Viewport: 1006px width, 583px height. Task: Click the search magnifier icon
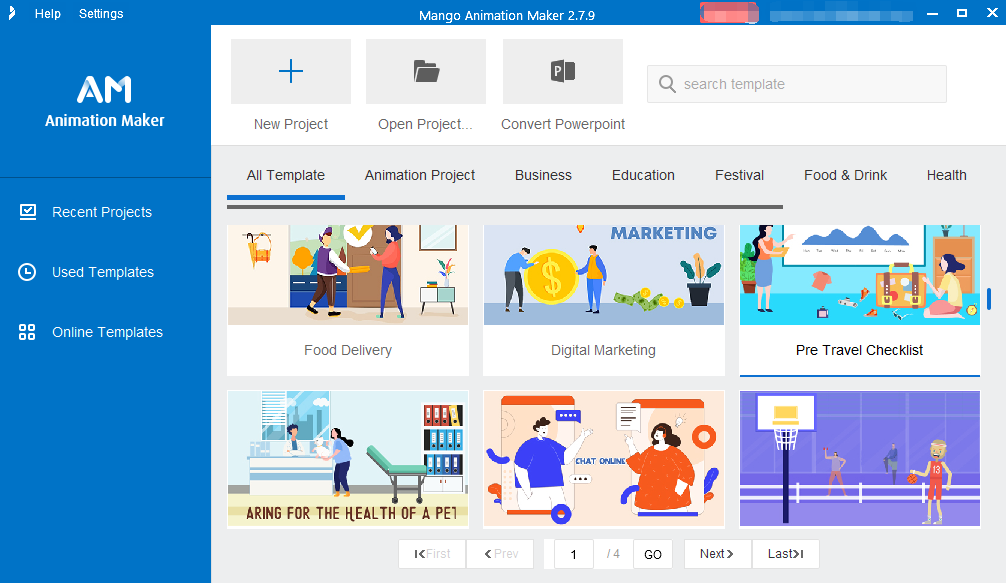[667, 84]
